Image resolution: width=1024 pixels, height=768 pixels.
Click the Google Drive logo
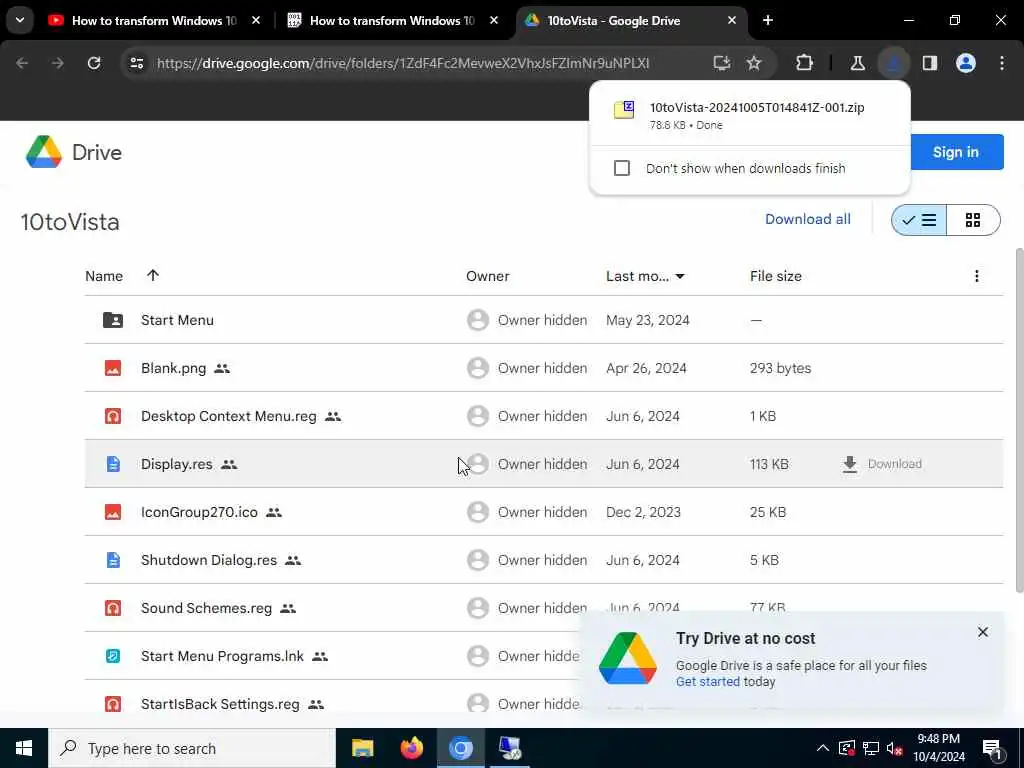pos(44,152)
